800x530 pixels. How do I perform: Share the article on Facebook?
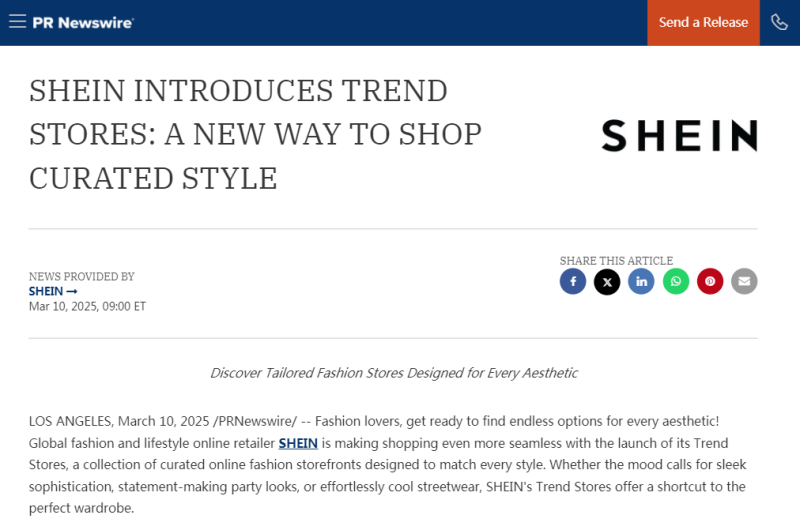(x=573, y=282)
